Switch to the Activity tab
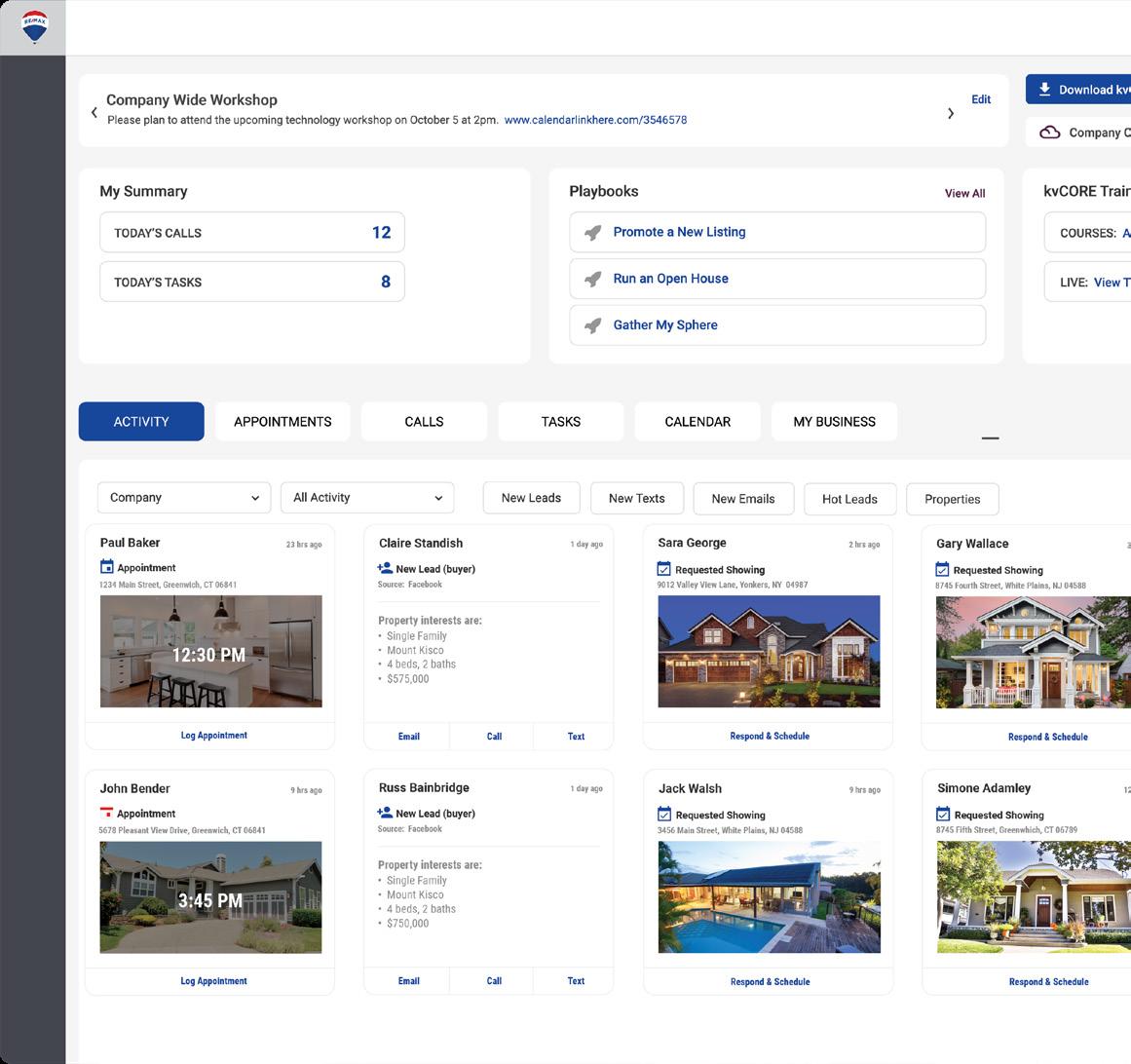 (141, 421)
